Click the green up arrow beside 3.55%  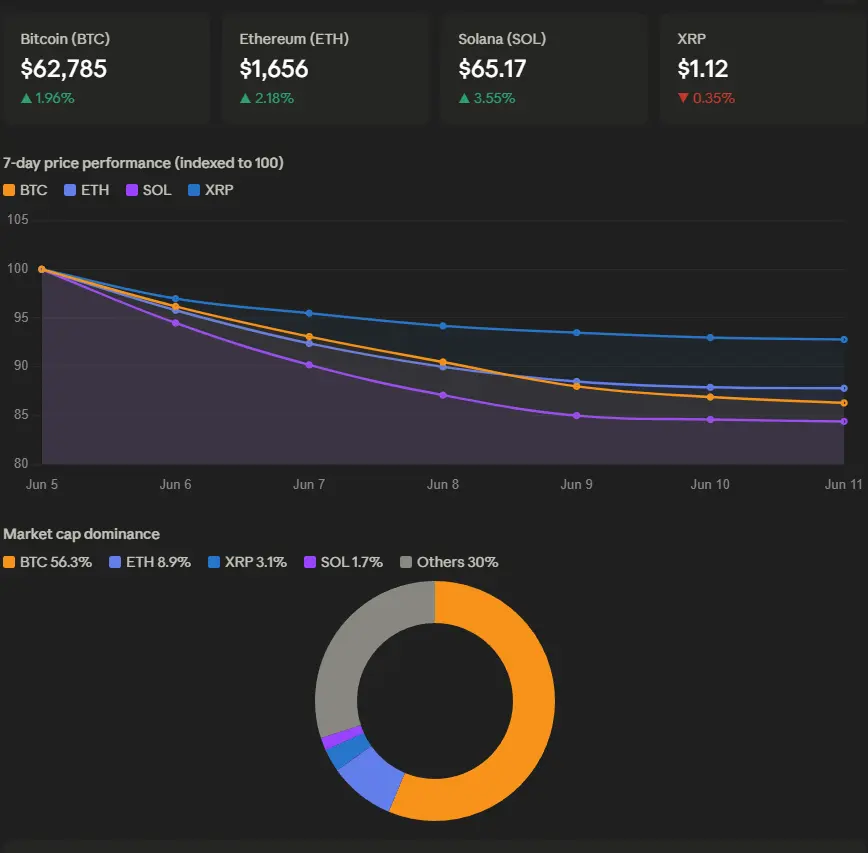[464, 99]
